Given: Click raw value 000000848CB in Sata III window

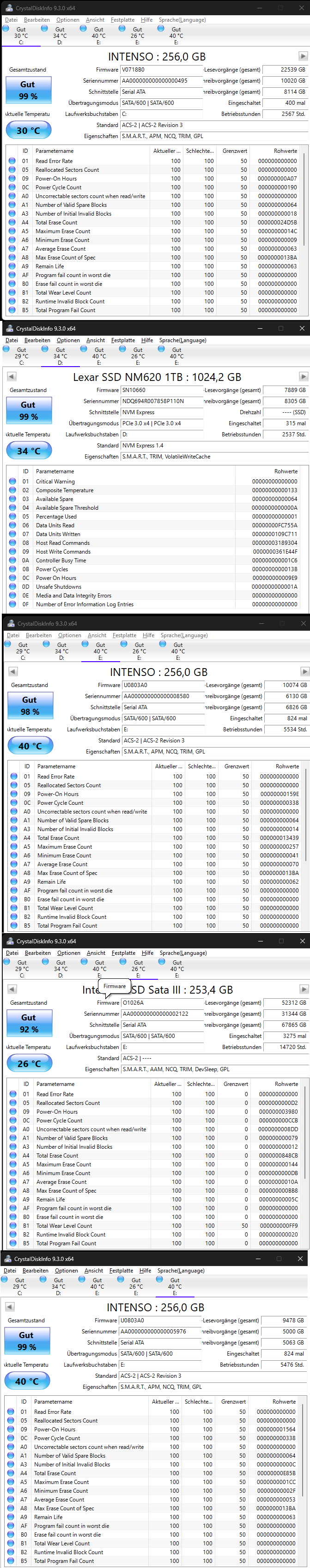Looking at the screenshot, I should pos(278,1155).
